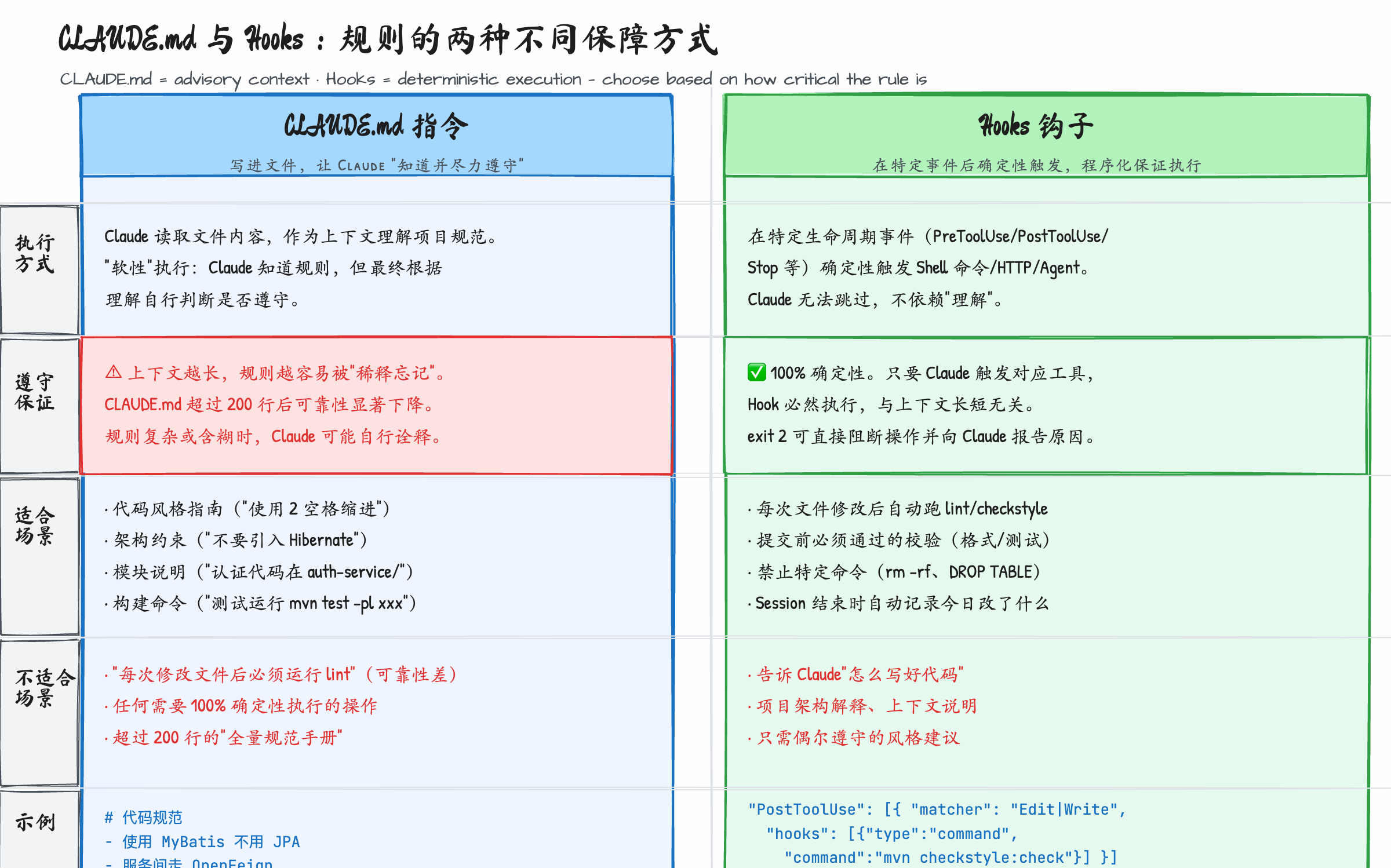
Task: Click the red bullet 只需偶尔遵守的风格建议
Action: 854,738
